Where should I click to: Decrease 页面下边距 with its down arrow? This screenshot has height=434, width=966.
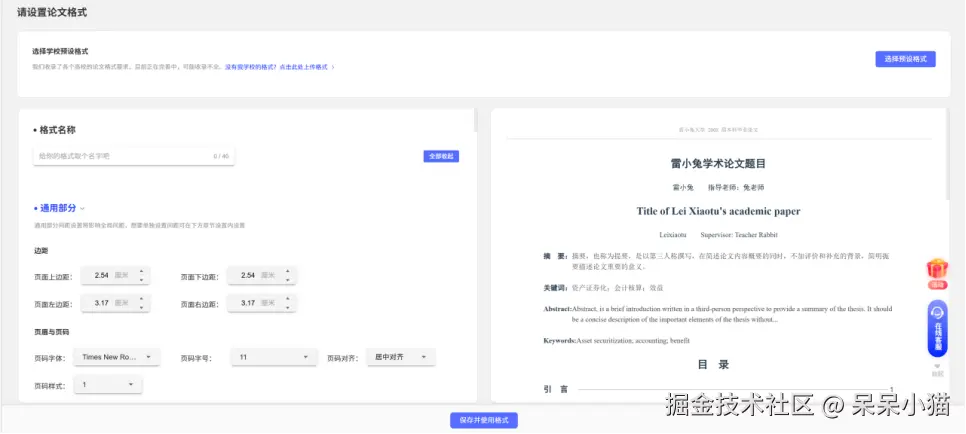click(x=287, y=280)
